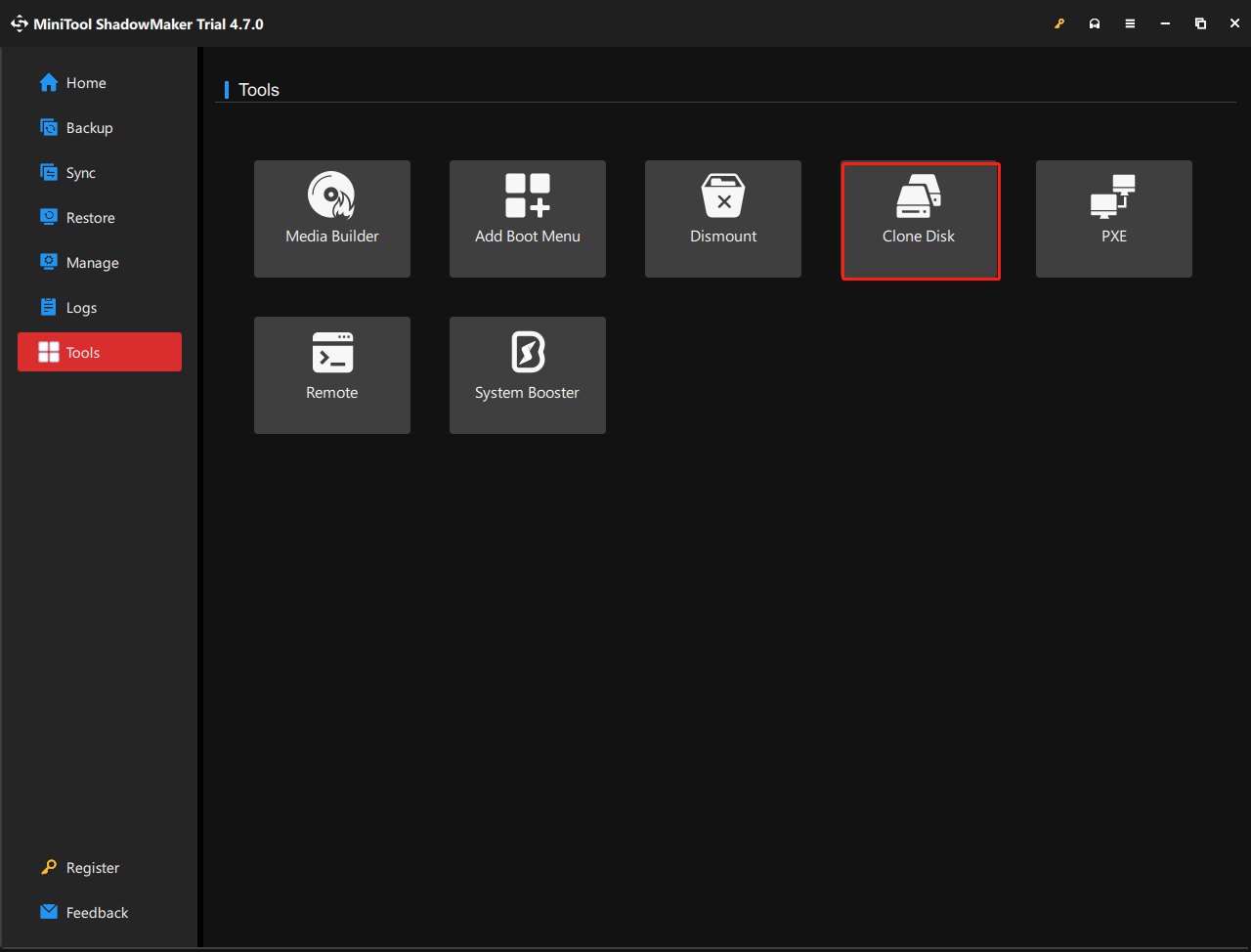
Task: Go to the Home page
Action: point(86,83)
